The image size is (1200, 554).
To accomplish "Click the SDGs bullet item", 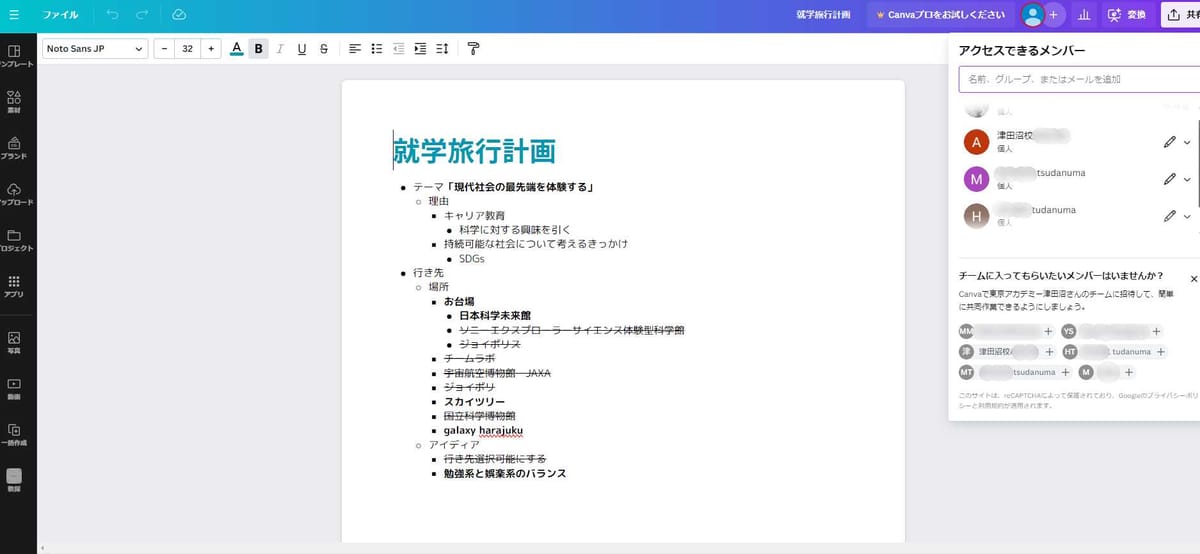I will pos(472,258).
